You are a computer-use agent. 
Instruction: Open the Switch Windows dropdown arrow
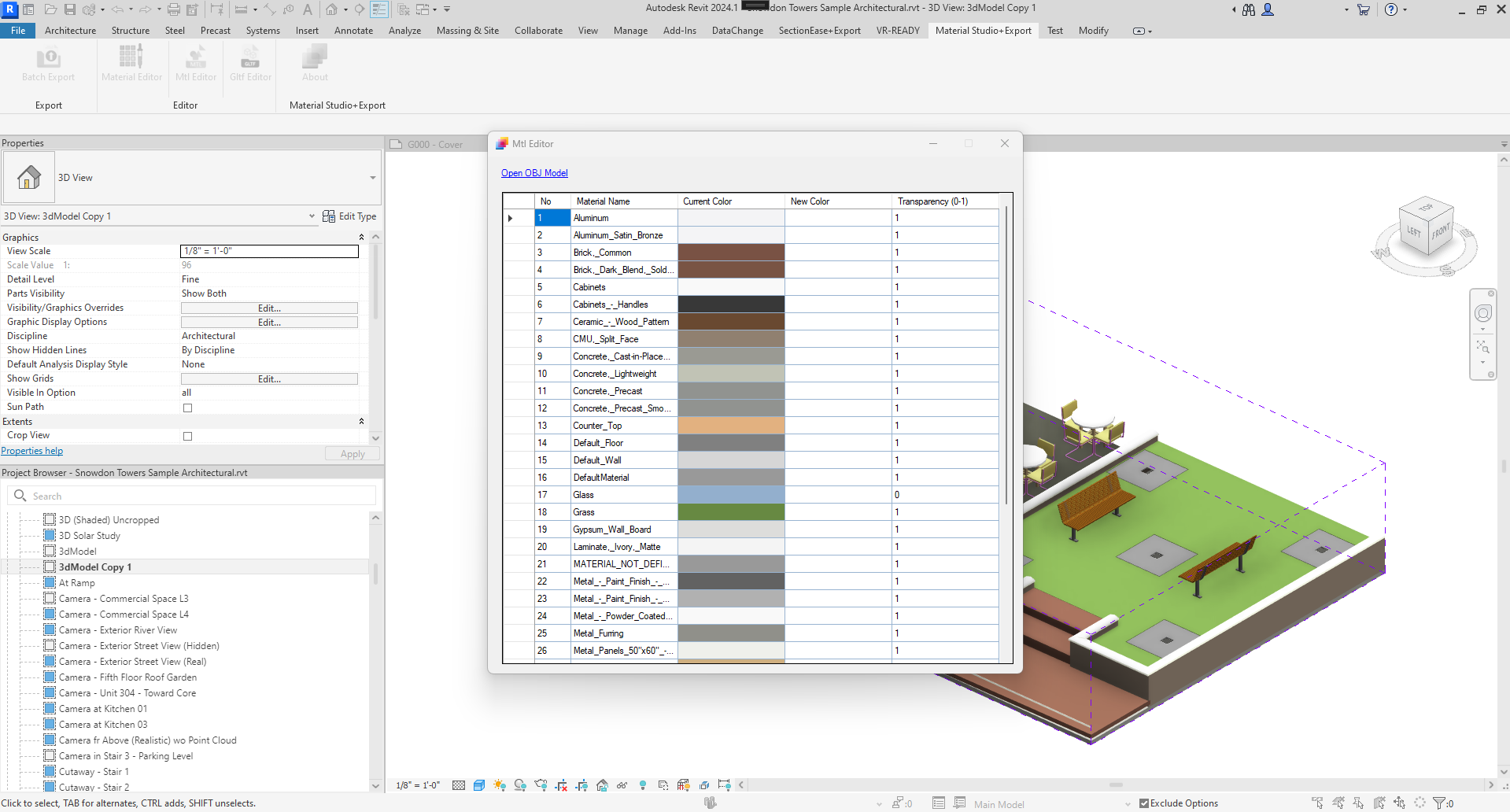pos(434,9)
